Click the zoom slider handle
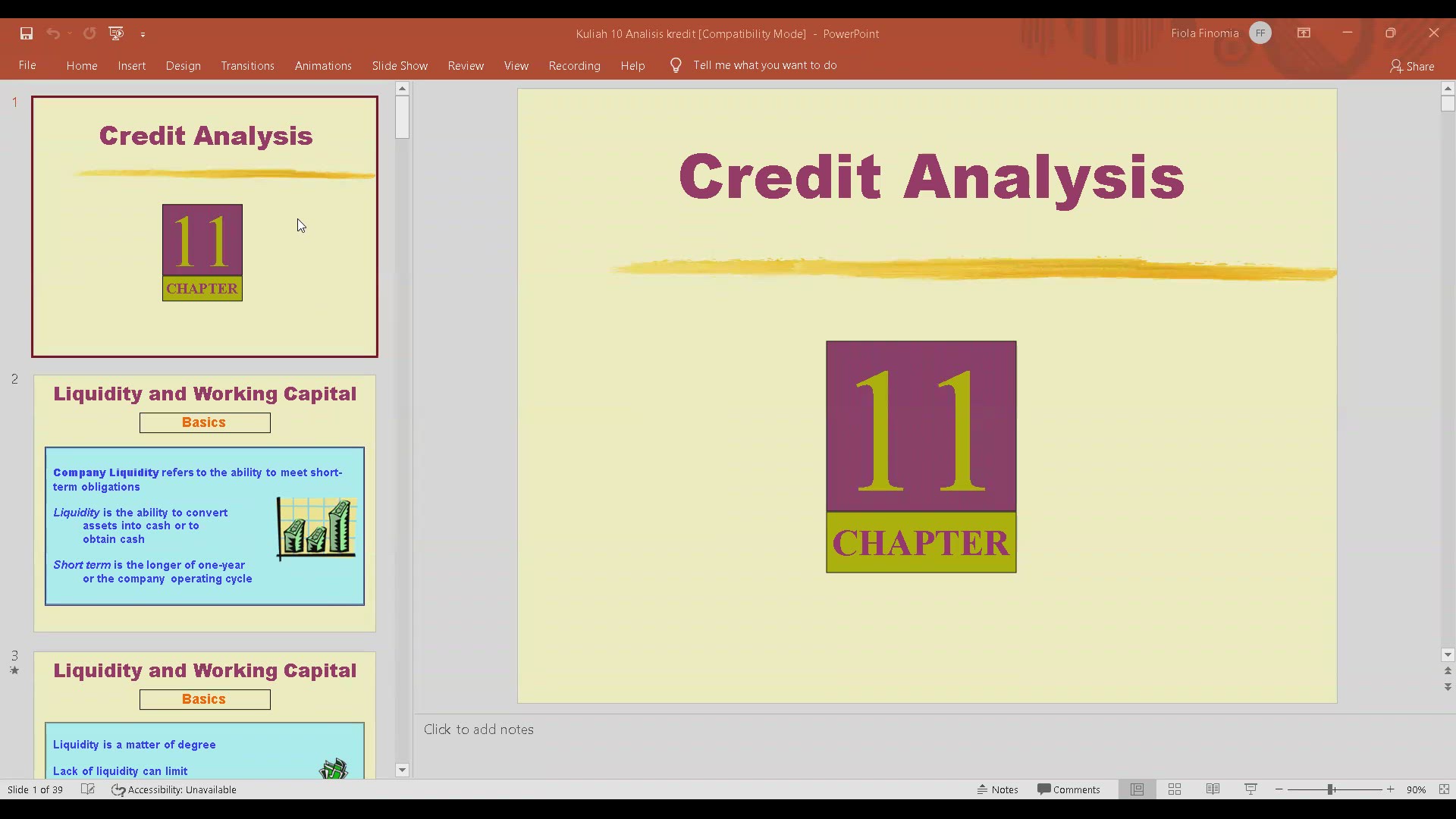1456x819 pixels. click(1331, 789)
